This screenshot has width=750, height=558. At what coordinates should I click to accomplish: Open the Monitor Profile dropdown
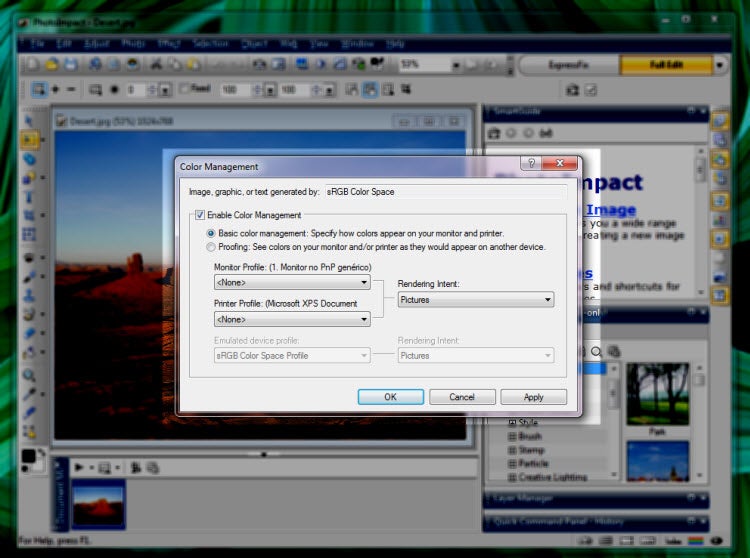tap(292, 283)
